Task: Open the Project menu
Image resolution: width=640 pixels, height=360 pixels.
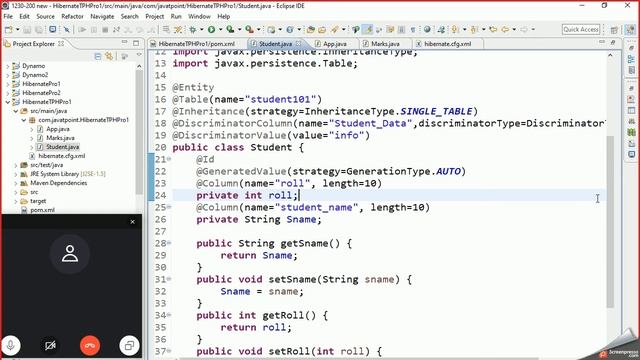Action: click(154, 16)
